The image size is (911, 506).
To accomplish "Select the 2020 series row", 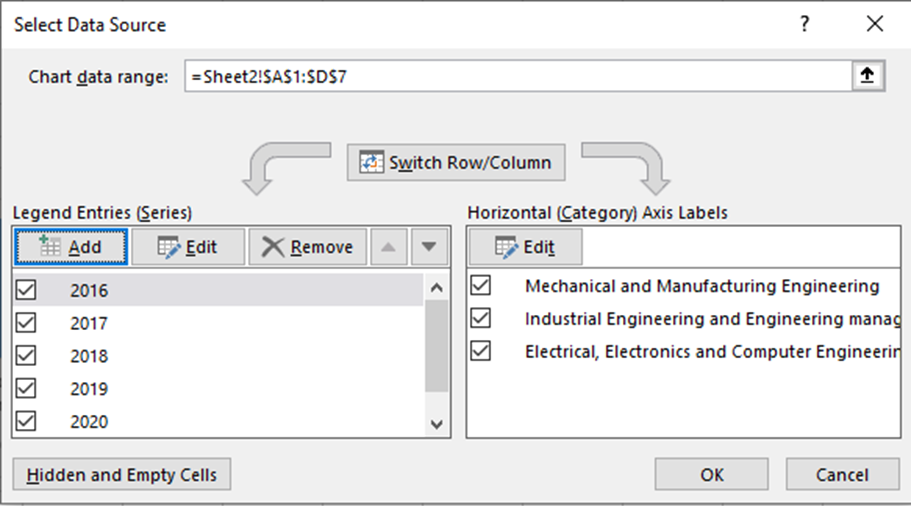I will (x=218, y=421).
